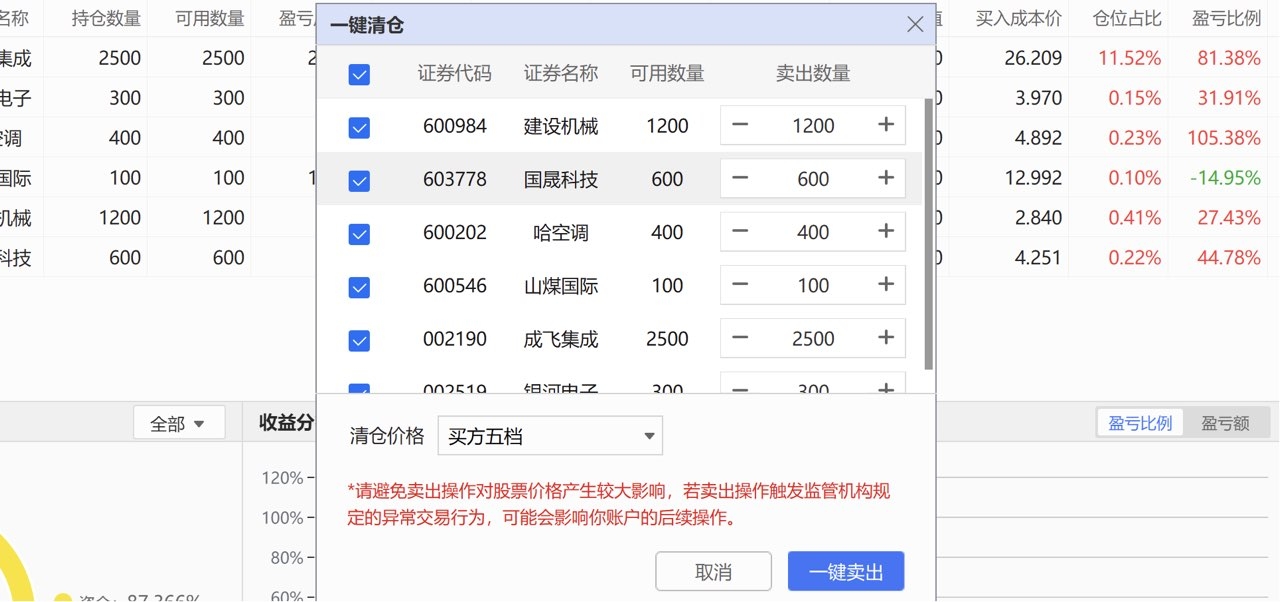Image resolution: width=1280 pixels, height=602 pixels.
Task: Click the 取消 button
Action: tap(713, 572)
